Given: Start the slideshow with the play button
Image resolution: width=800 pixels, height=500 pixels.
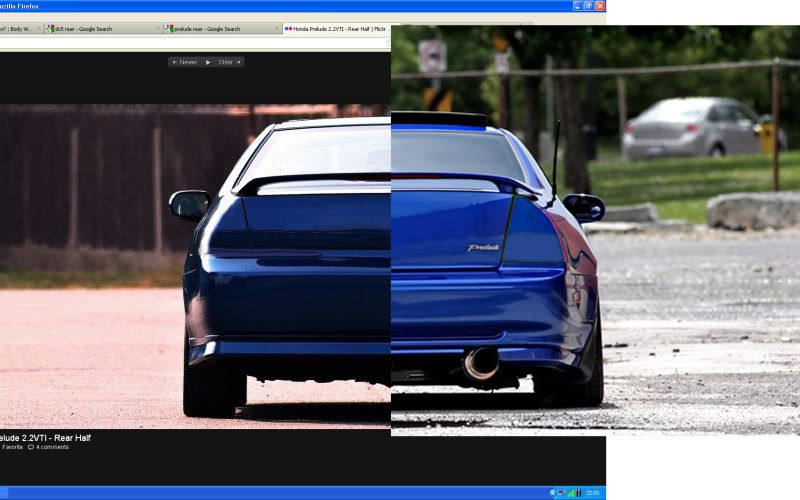Looking at the screenshot, I should (x=208, y=62).
